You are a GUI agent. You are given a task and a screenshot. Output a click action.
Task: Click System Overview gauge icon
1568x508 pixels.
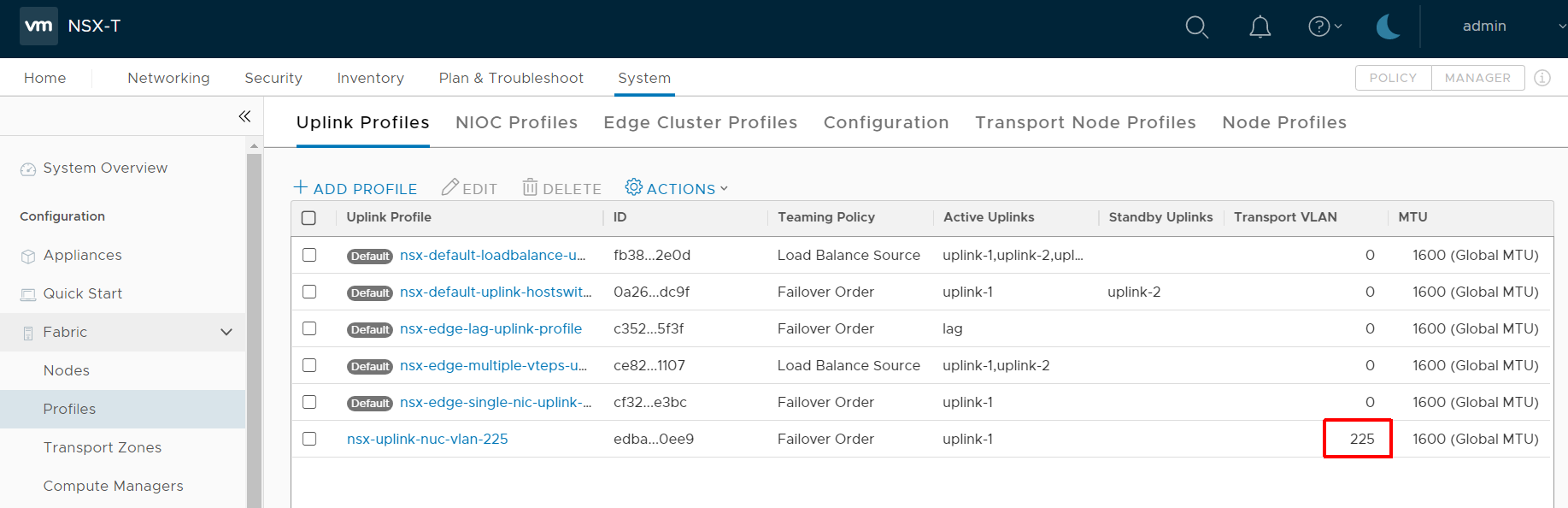[28, 169]
